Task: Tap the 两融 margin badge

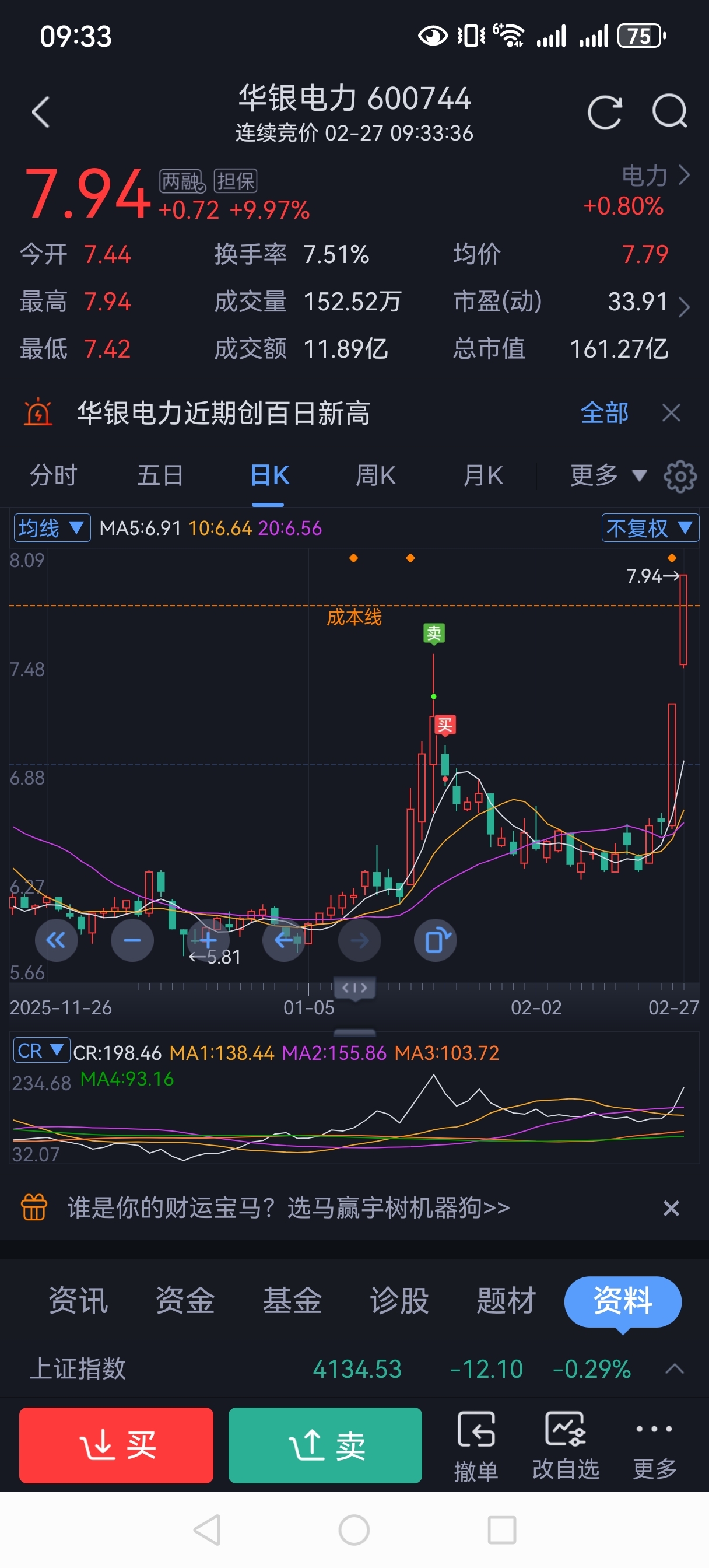Action: (x=181, y=181)
